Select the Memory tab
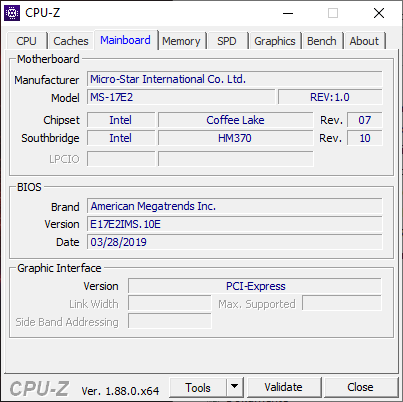 click(181, 41)
